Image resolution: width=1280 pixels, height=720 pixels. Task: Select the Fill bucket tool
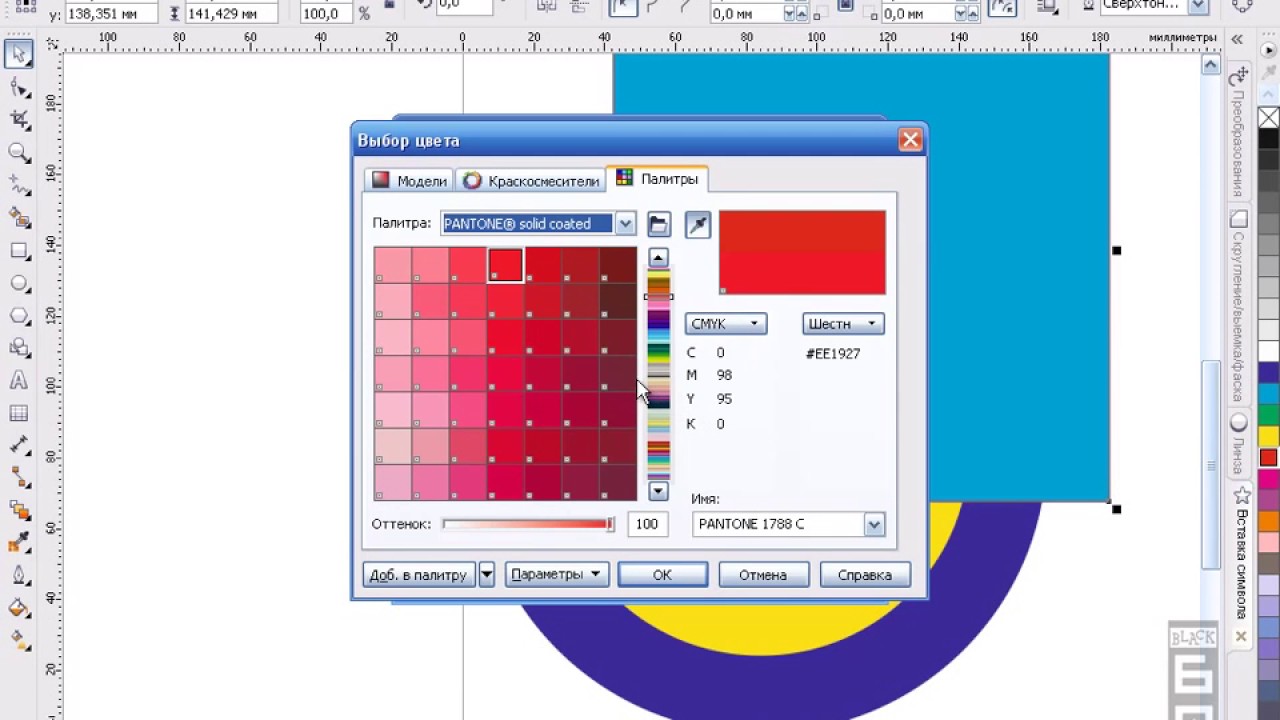(18, 608)
